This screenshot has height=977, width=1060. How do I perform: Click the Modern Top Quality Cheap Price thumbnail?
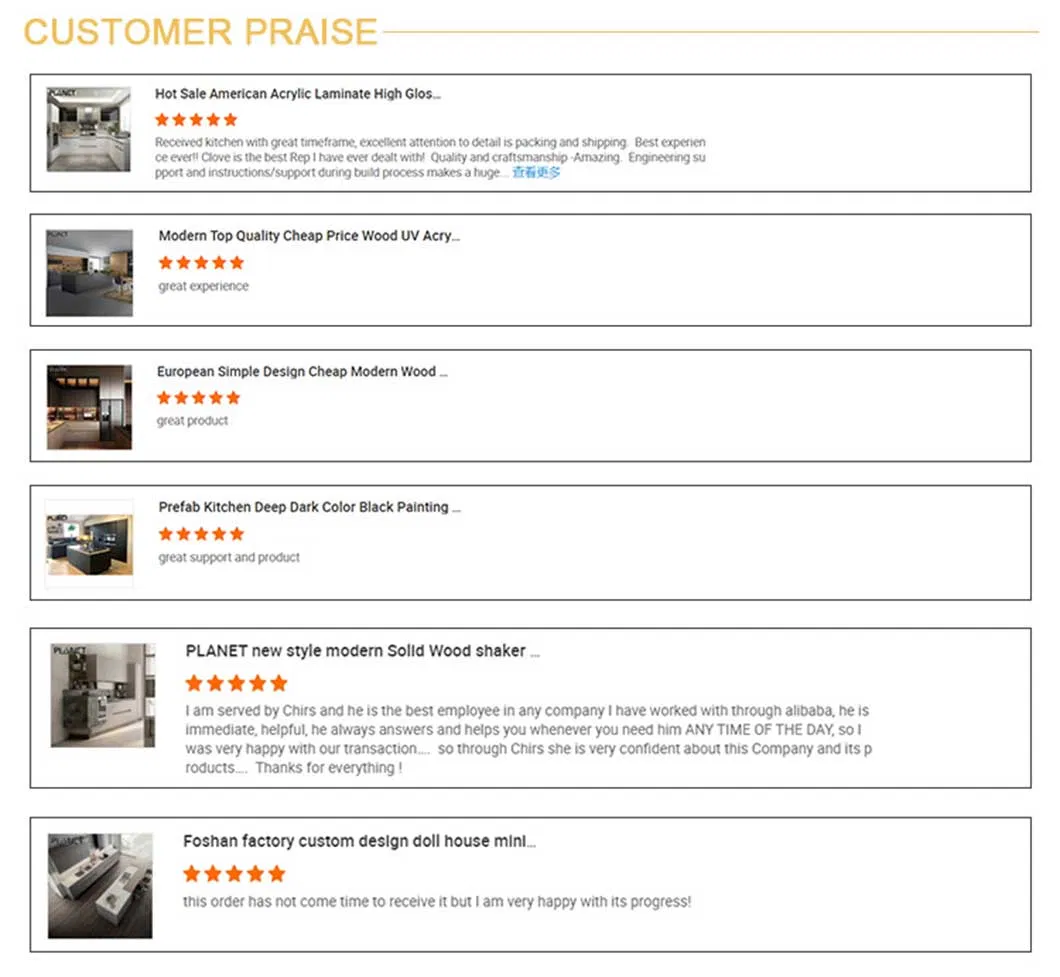pos(89,272)
